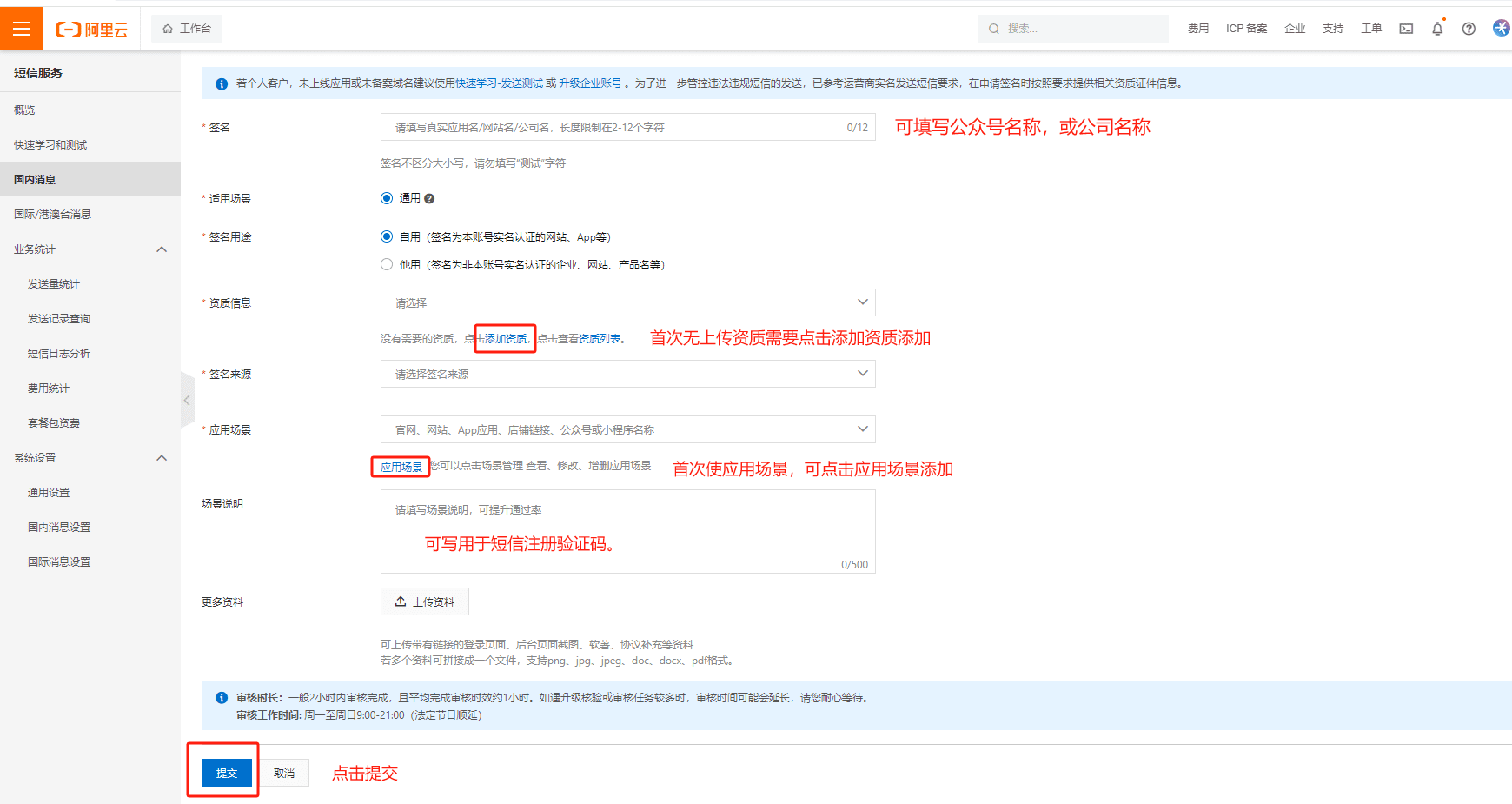
Task: Open the 签名来源 dropdown
Action: [627, 374]
